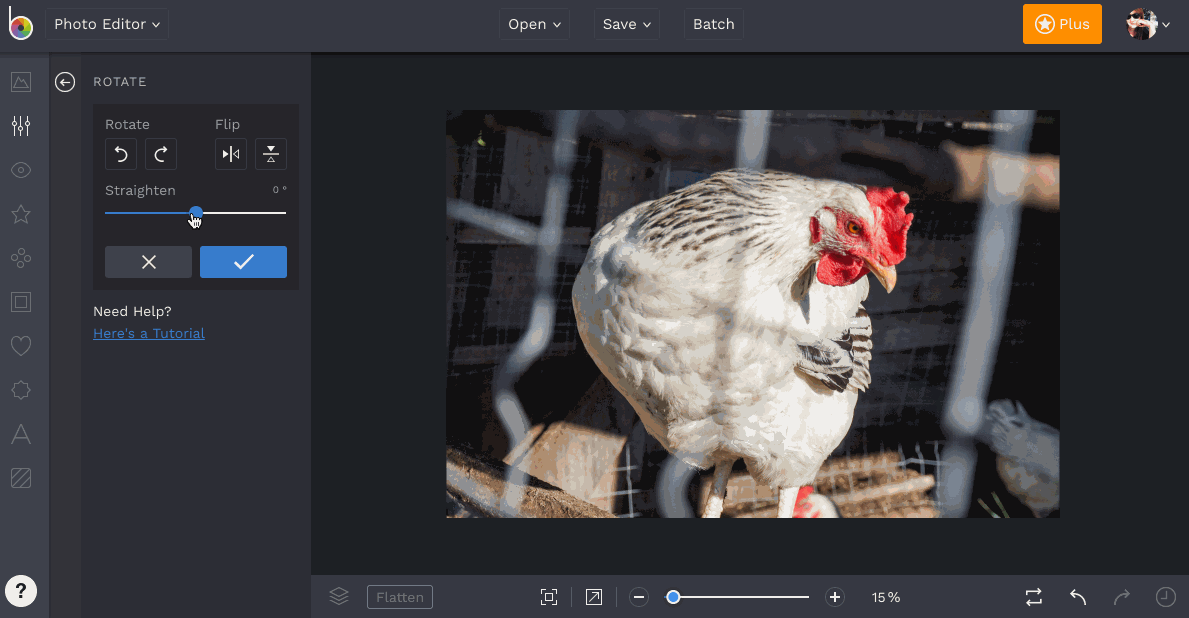Apply the rotation with the checkmark button
Screen dimensions: 1189x618
(243, 262)
